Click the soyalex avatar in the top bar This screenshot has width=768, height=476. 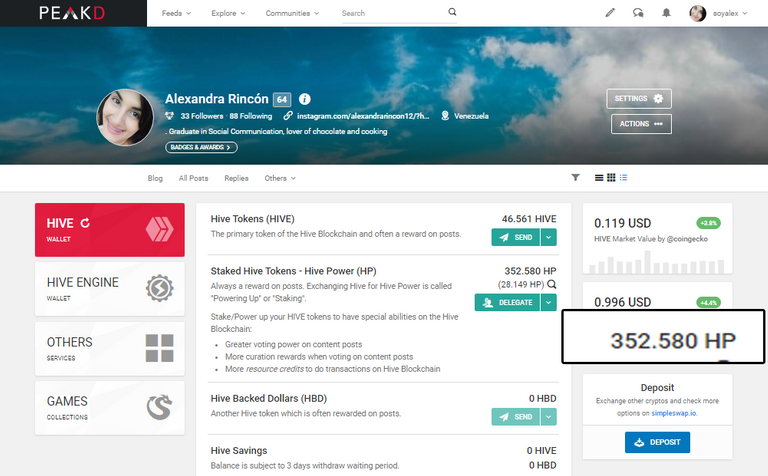pos(697,13)
